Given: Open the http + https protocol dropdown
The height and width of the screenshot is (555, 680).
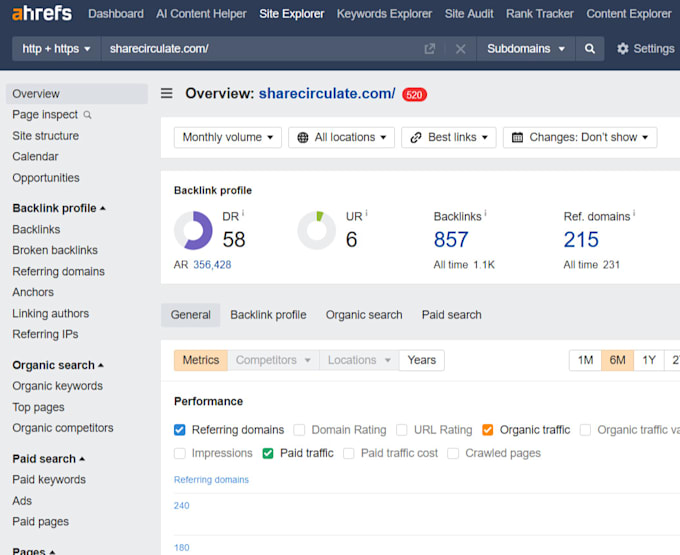Looking at the screenshot, I should 56,49.
